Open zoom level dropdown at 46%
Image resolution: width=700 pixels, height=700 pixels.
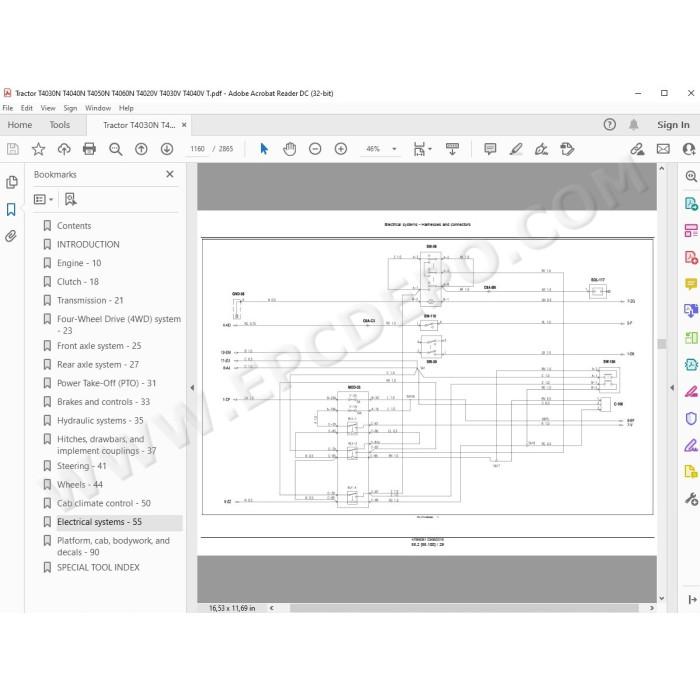click(x=394, y=149)
